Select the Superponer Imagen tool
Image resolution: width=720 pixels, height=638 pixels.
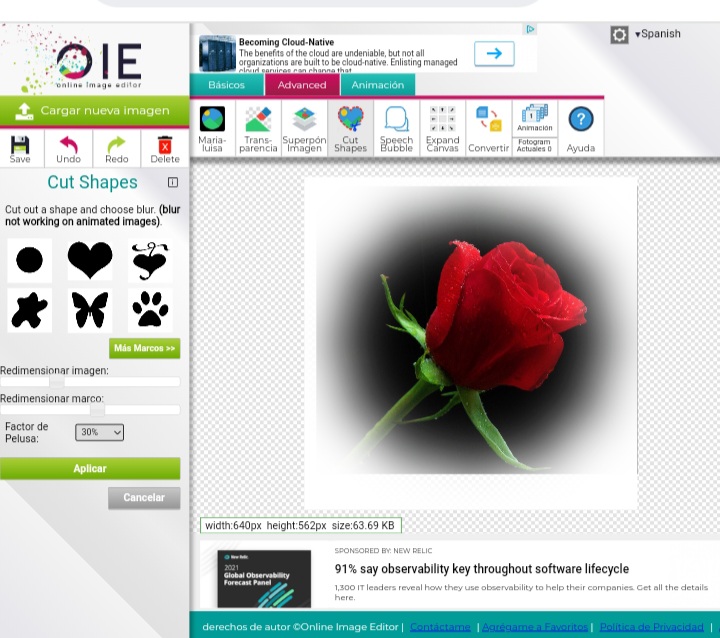point(304,127)
